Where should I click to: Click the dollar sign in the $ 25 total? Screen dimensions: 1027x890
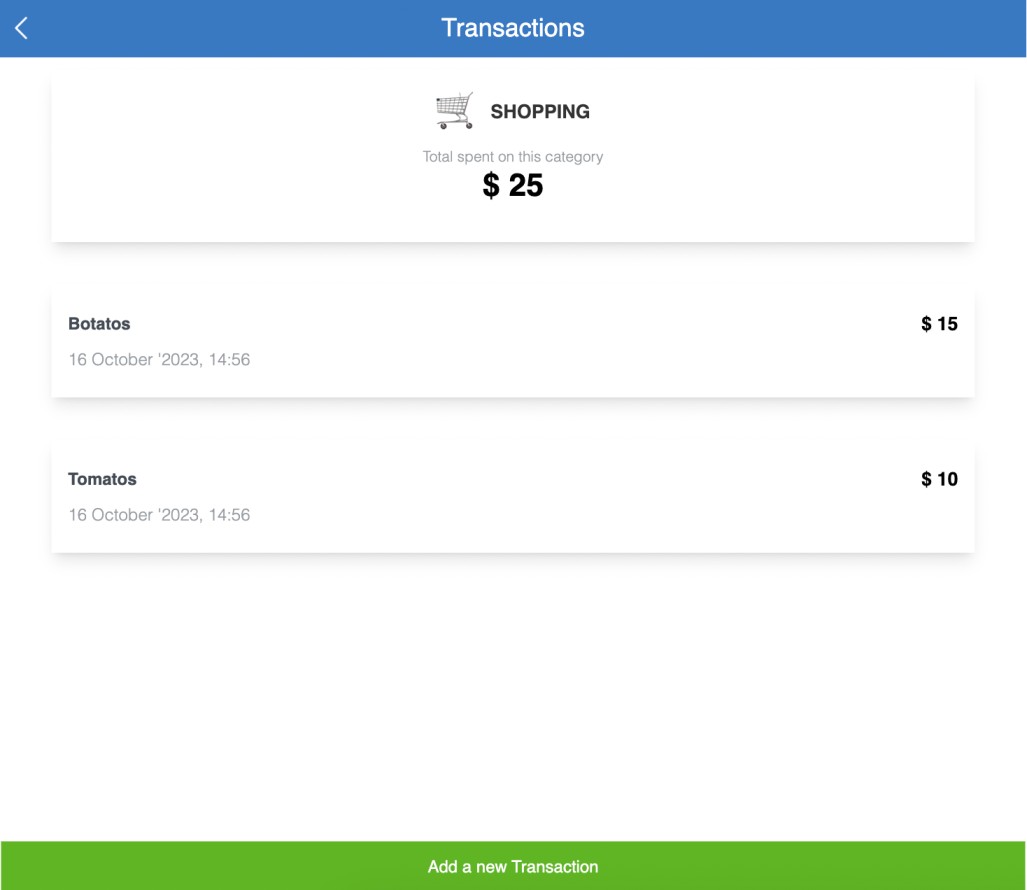[491, 186]
